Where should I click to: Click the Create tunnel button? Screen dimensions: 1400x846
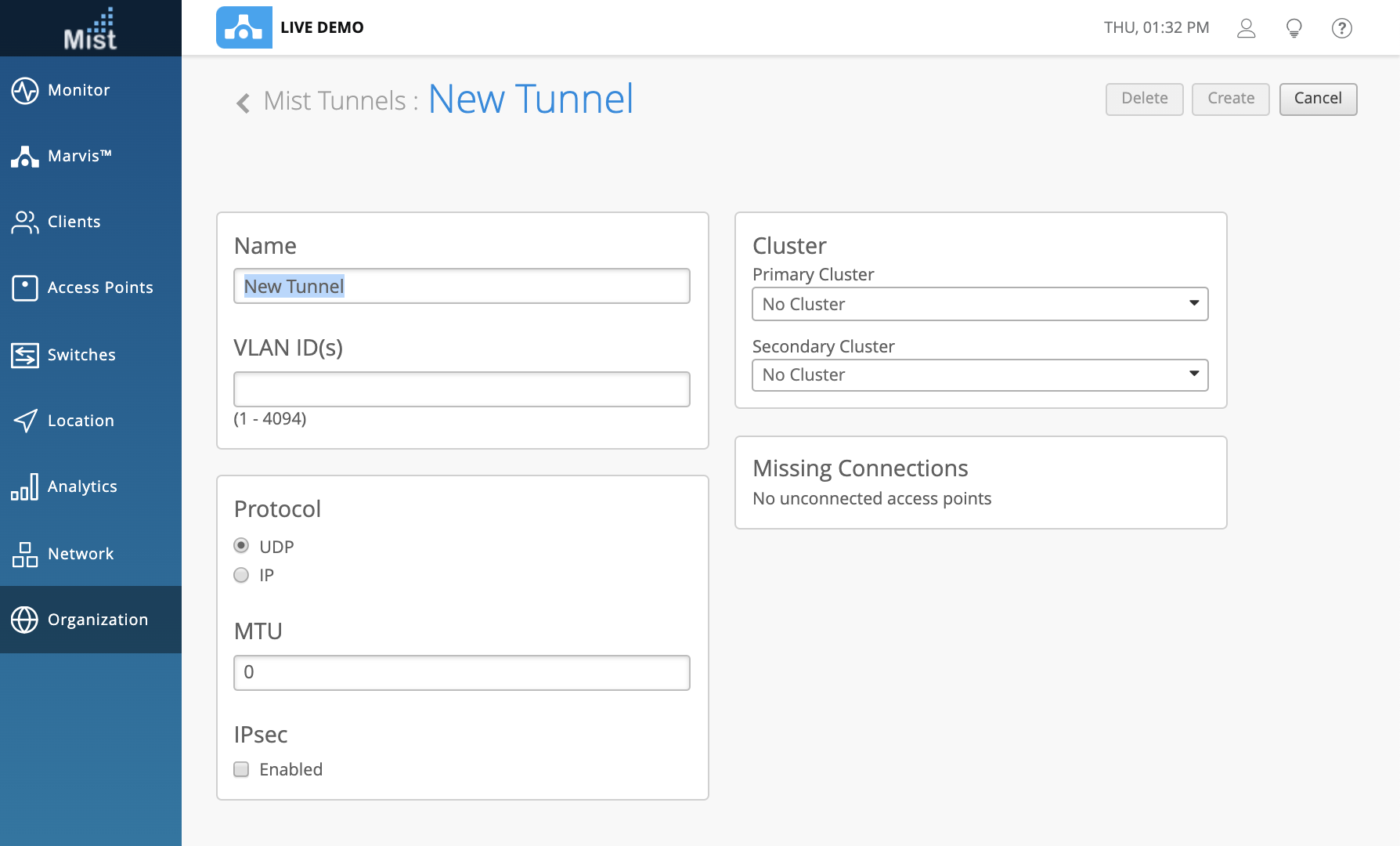point(1230,99)
